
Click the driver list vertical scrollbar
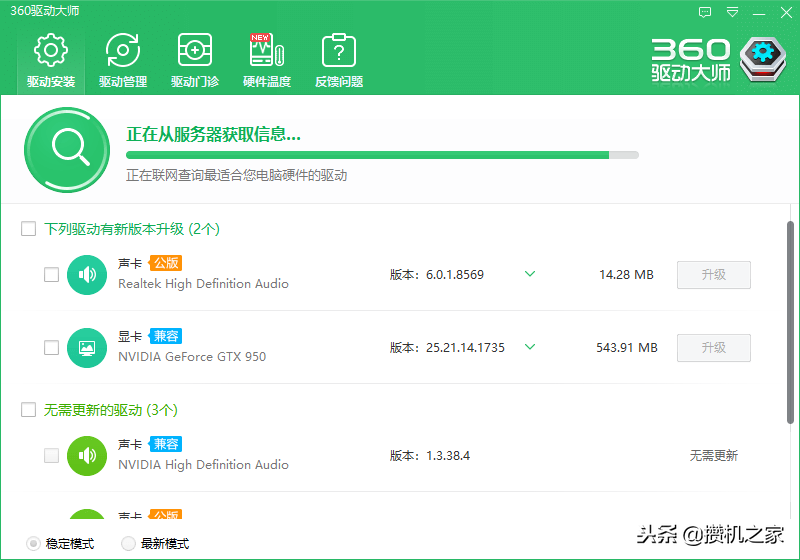click(790, 322)
